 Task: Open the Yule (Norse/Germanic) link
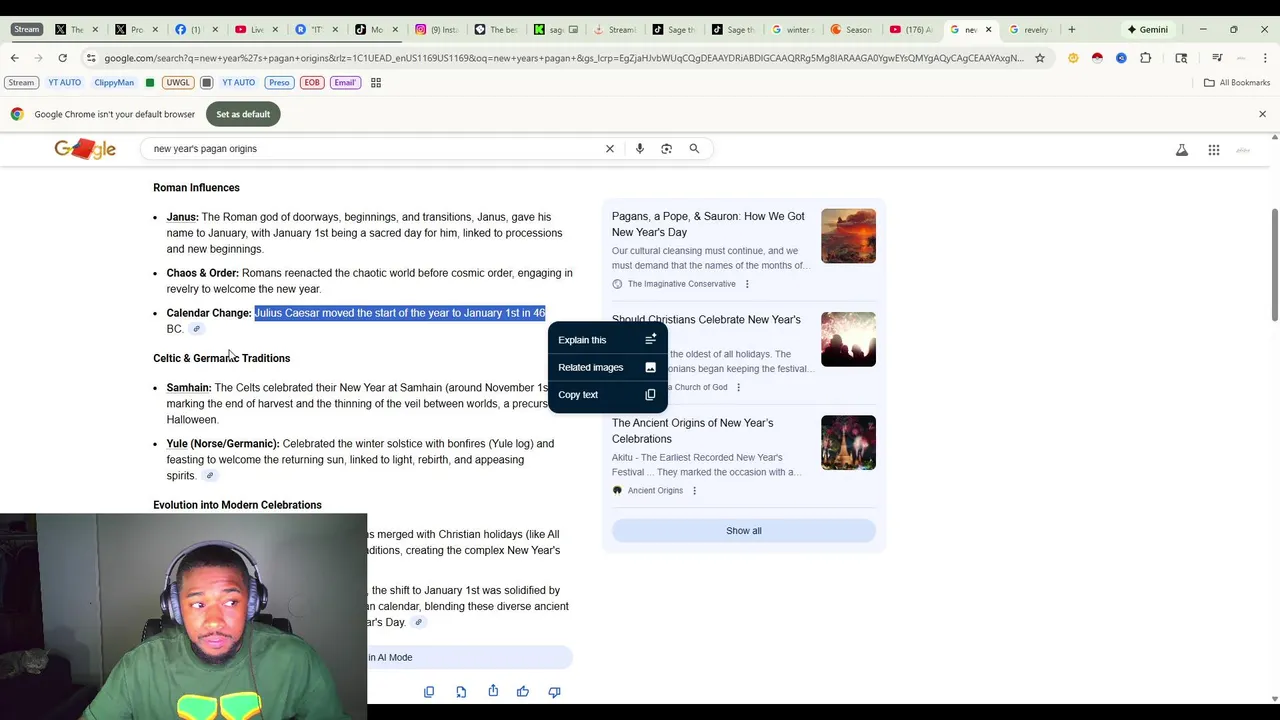pos(222,444)
